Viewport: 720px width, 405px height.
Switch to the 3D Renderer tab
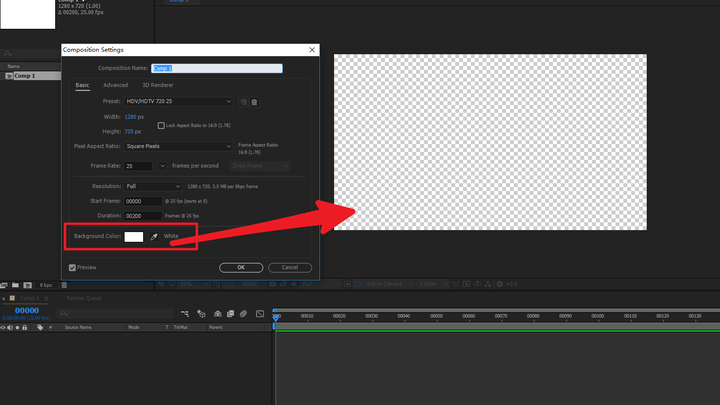(158, 85)
